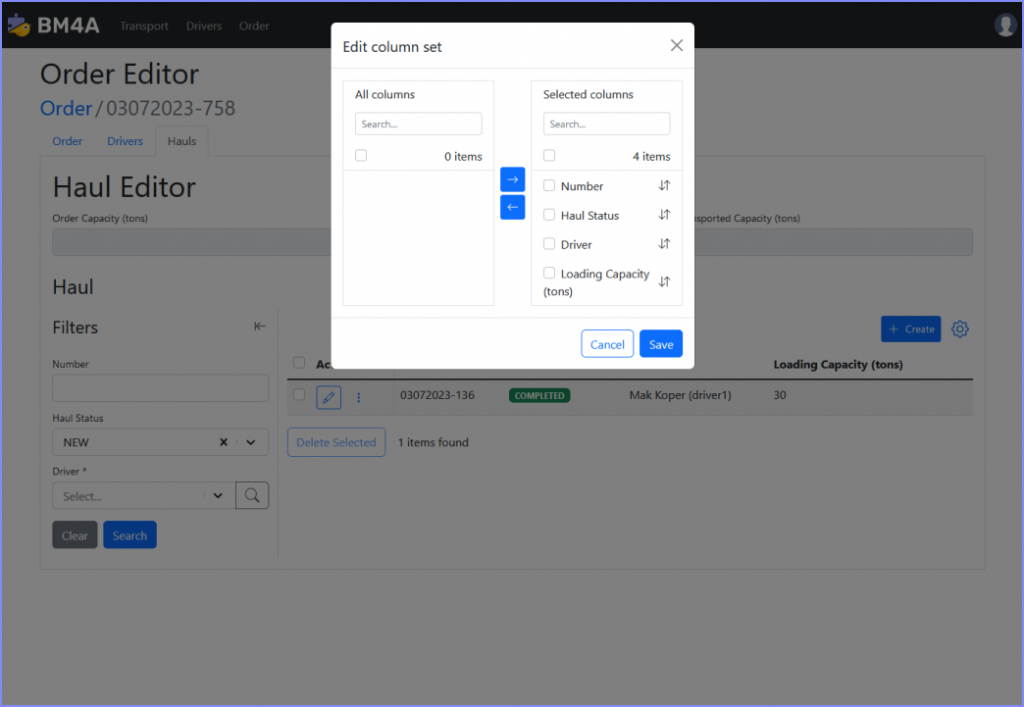
Task: Move selected columns left with arrow button
Action: point(513,207)
